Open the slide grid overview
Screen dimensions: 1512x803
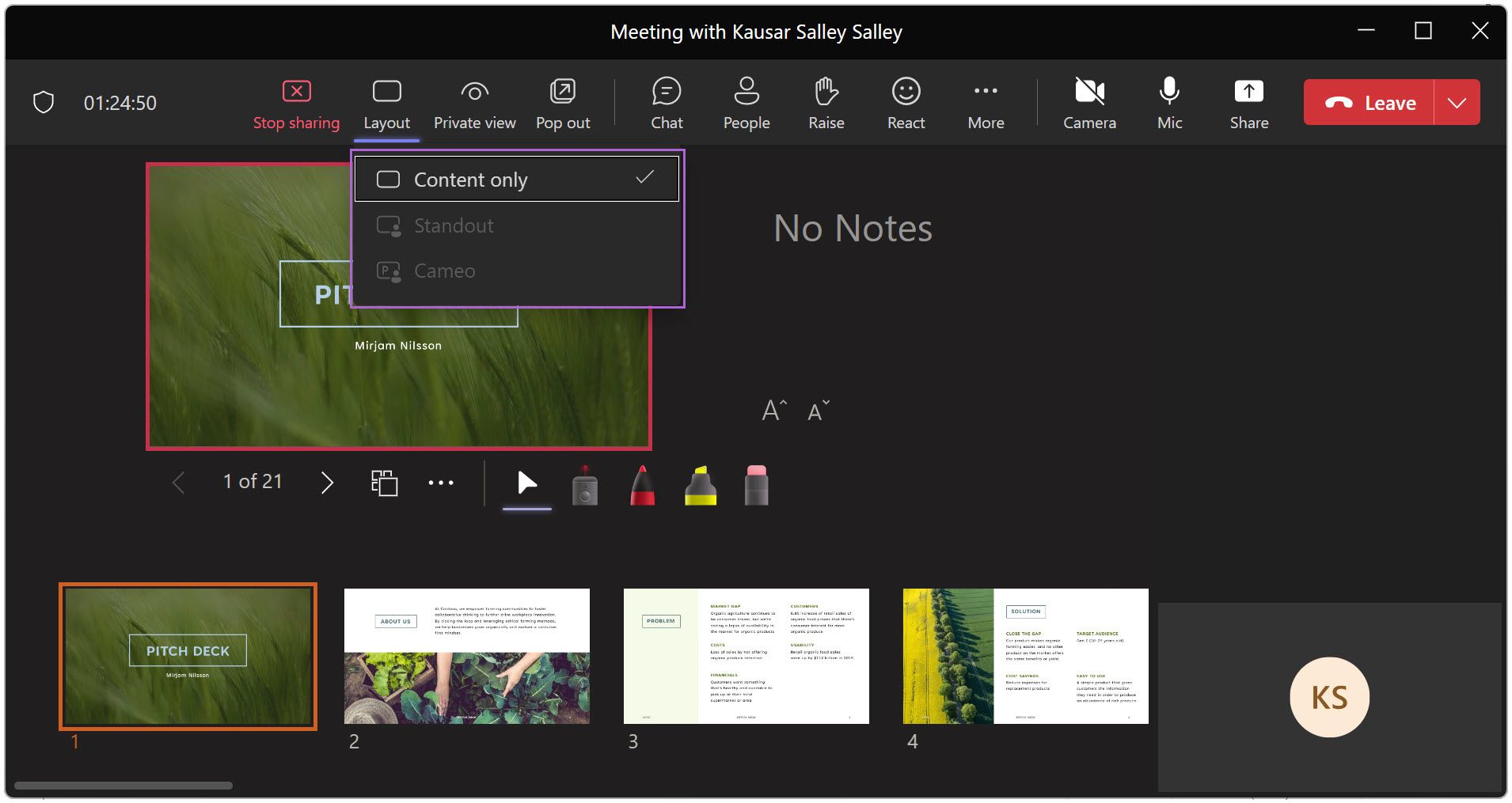[385, 482]
